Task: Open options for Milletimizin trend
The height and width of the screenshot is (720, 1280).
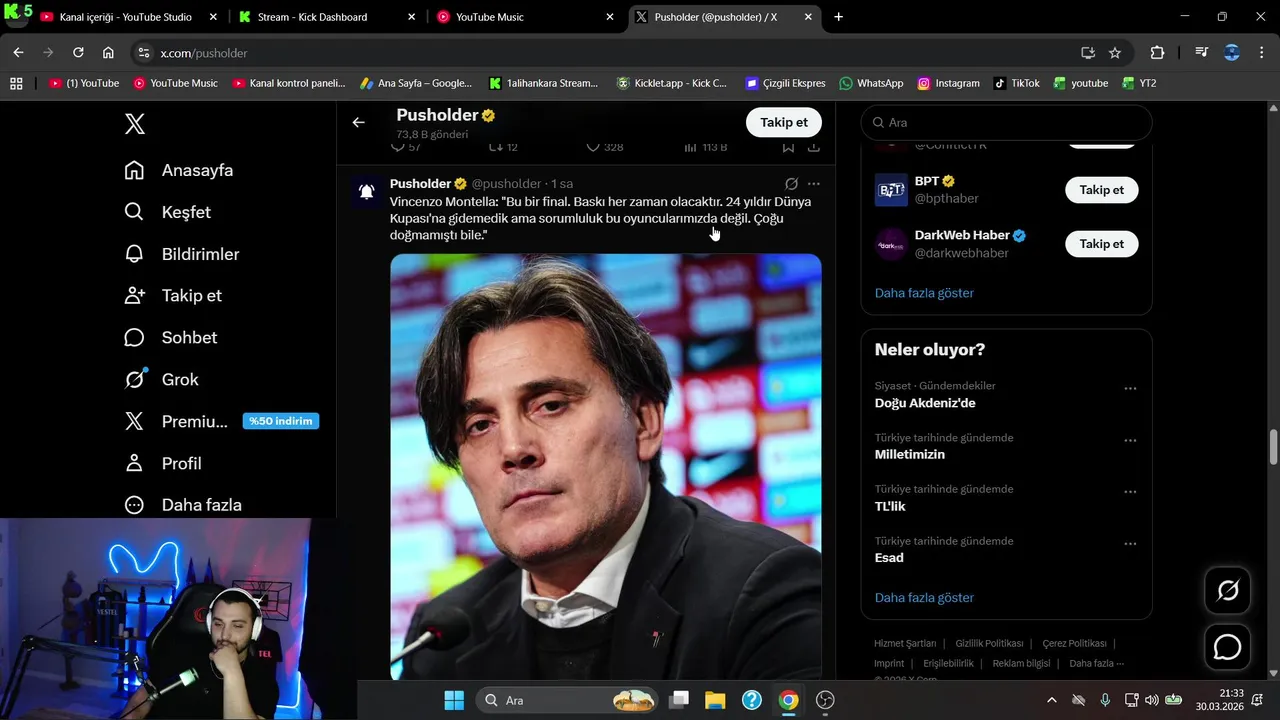Action: [1130, 440]
